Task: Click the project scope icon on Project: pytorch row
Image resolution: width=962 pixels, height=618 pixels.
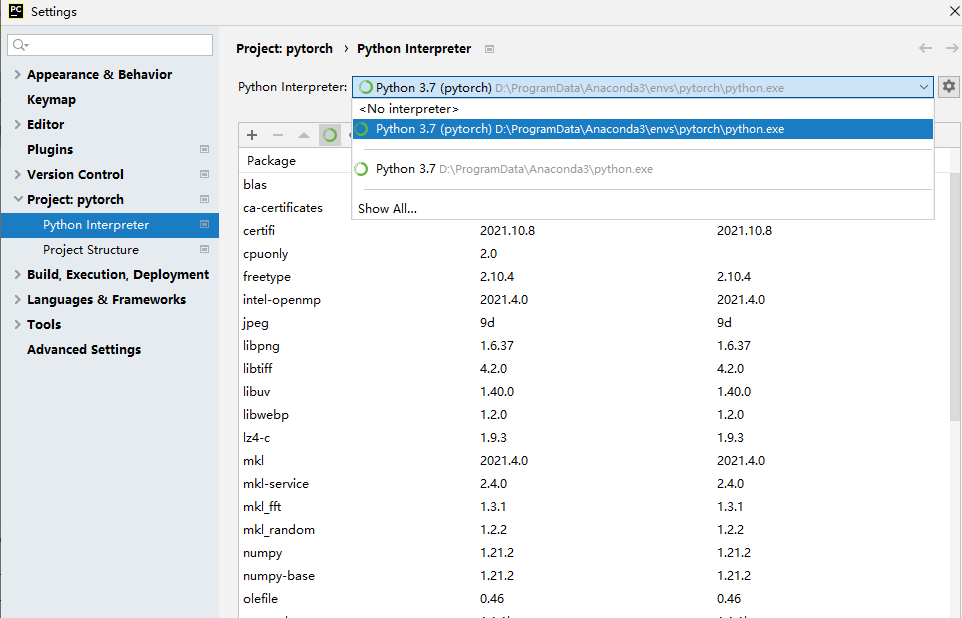Action: coord(204,199)
